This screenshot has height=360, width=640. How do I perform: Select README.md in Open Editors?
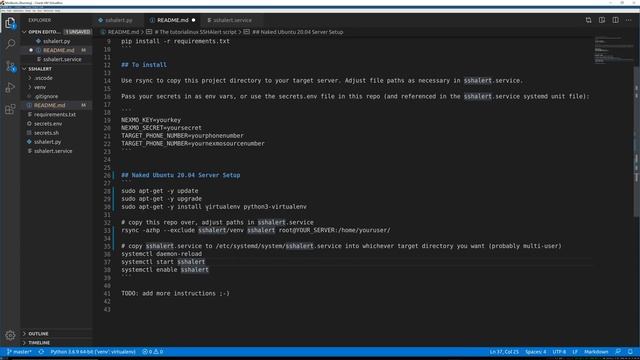pos(58,50)
